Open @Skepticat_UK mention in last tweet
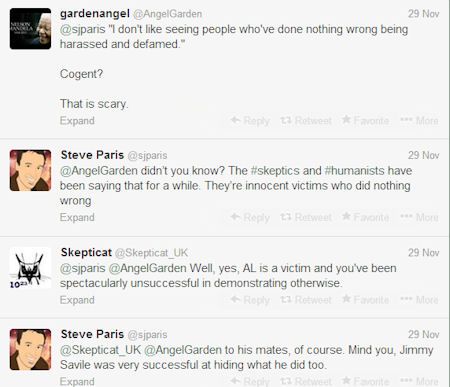The height and width of the screenshot is (387, 450). [101, 350]
